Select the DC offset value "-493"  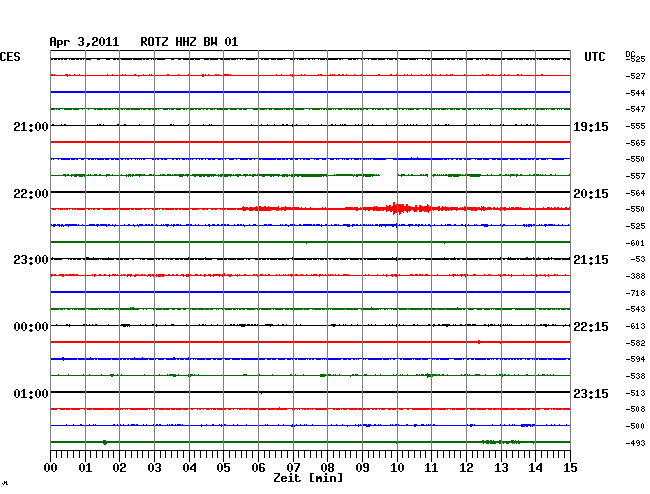pyautogui.click(x=635, y=443)
